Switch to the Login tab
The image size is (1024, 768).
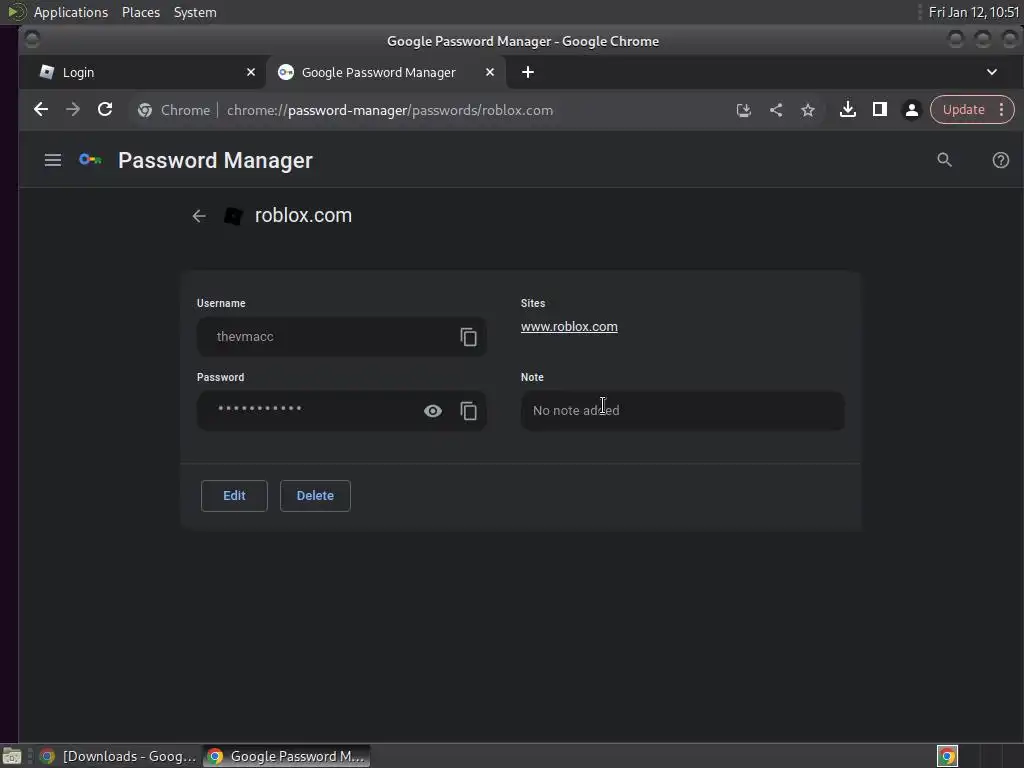(144, 72)
